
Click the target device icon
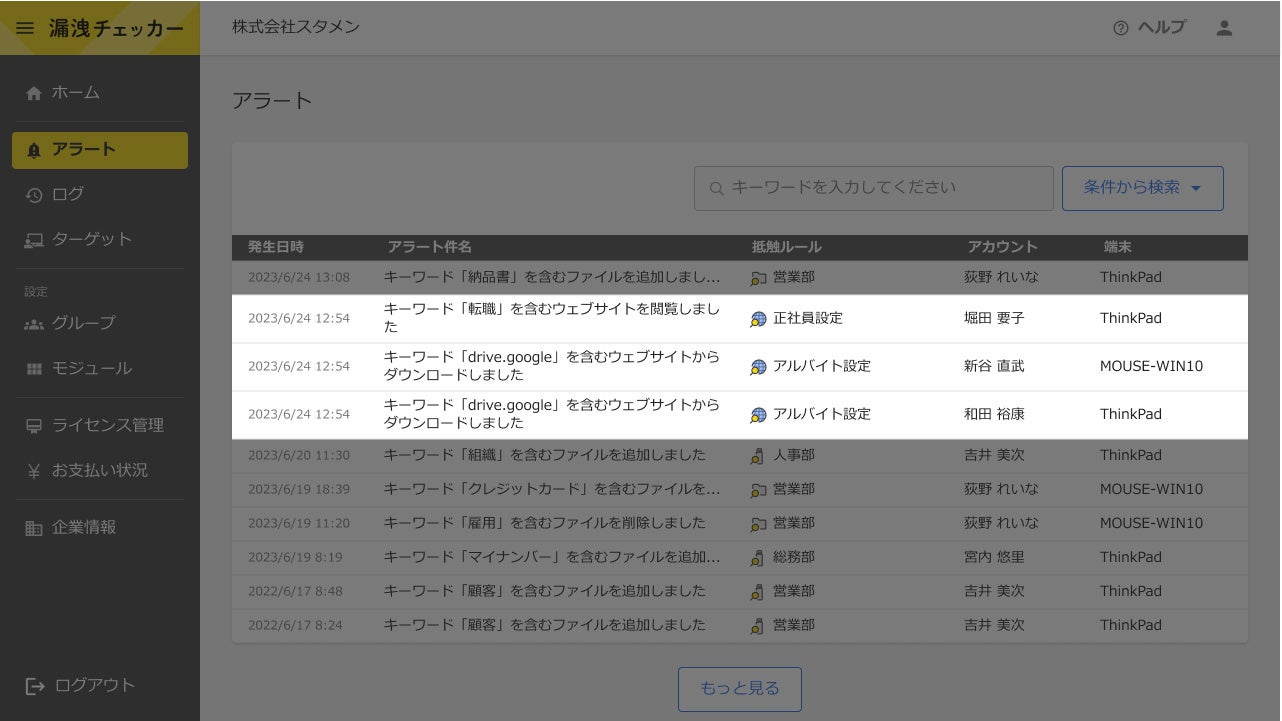pos(34,240)
